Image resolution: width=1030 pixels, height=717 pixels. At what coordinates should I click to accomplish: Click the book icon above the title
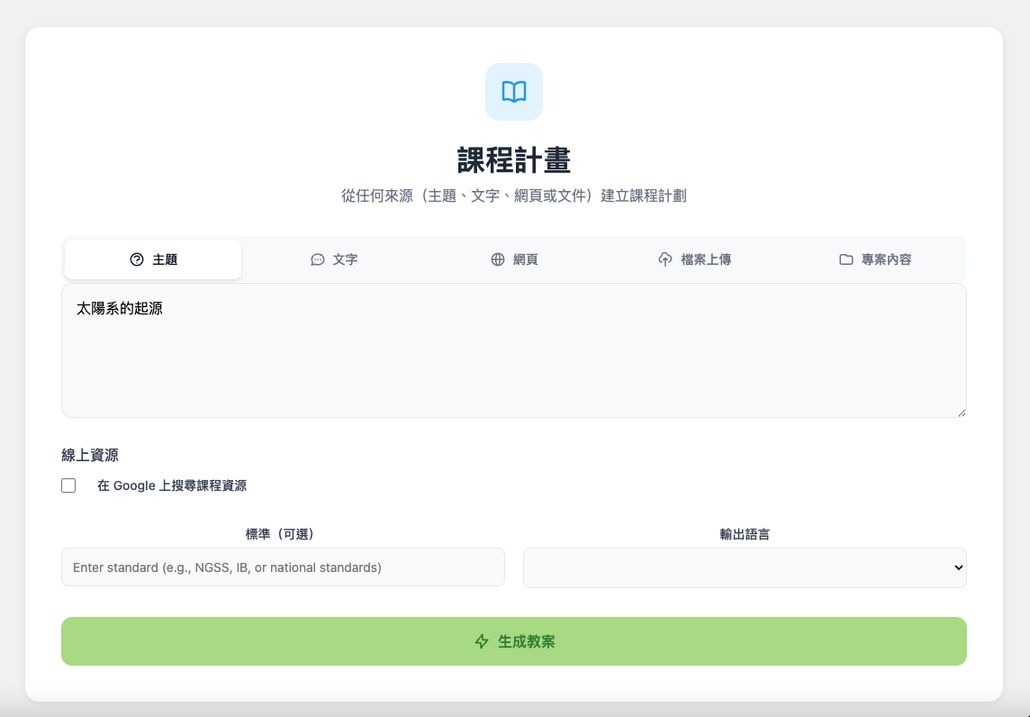[513, 91]
